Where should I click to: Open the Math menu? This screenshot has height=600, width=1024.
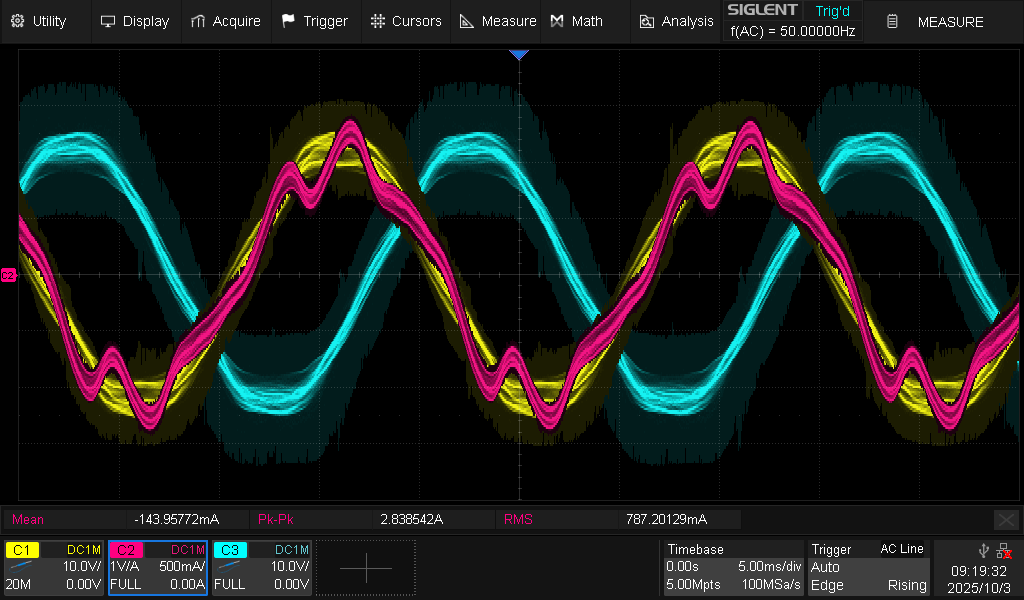[577, 21]
